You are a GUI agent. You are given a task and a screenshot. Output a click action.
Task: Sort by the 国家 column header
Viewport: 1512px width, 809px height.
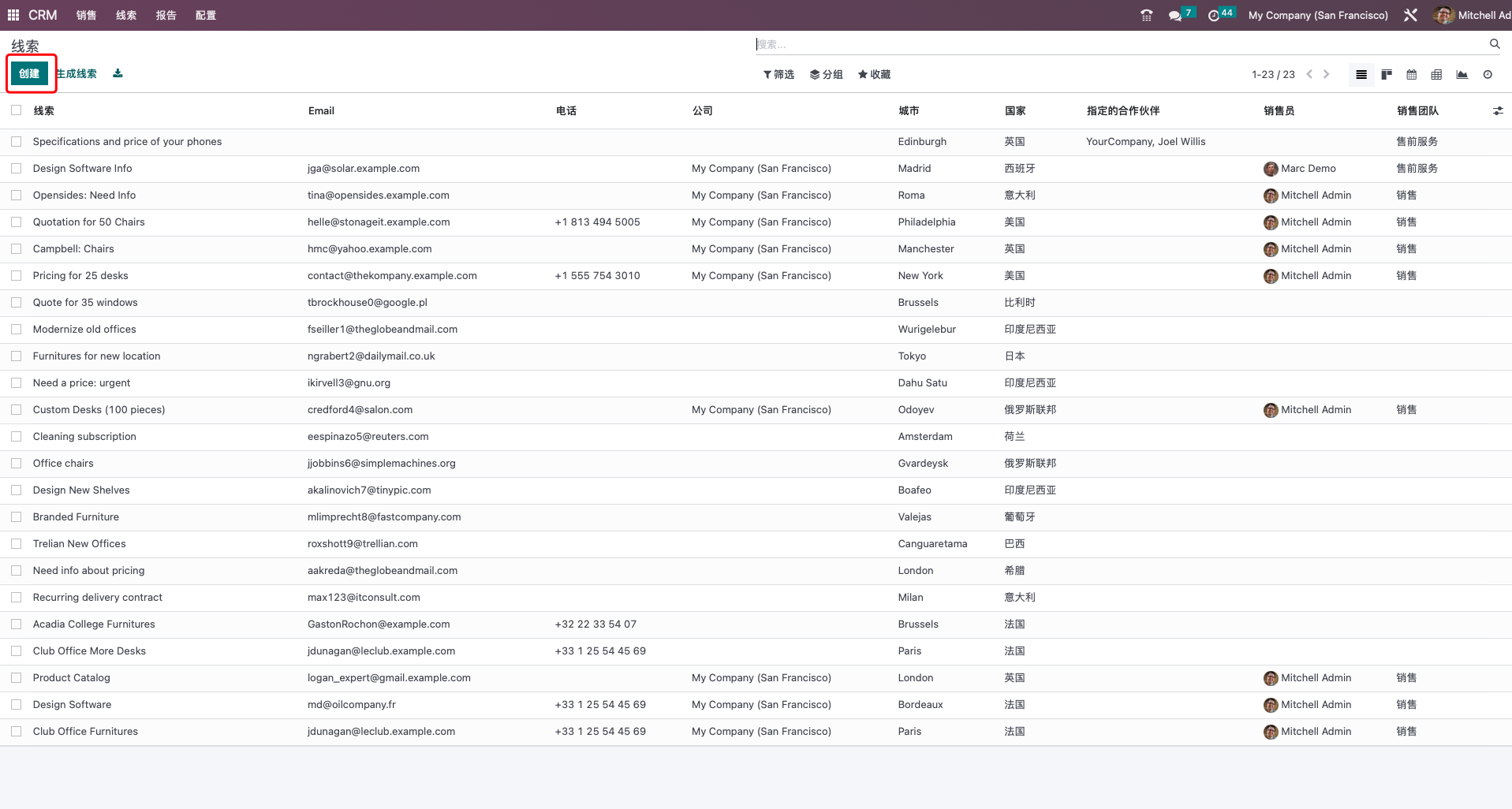1015,111
